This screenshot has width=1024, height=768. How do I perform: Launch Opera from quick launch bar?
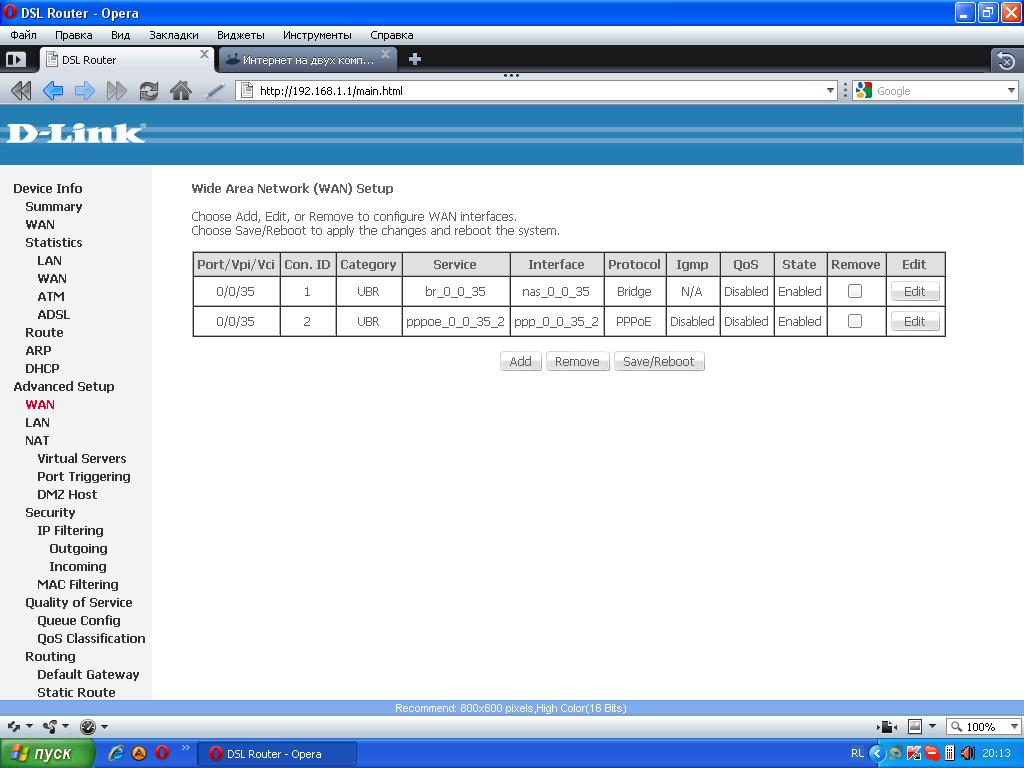[162, 754]
